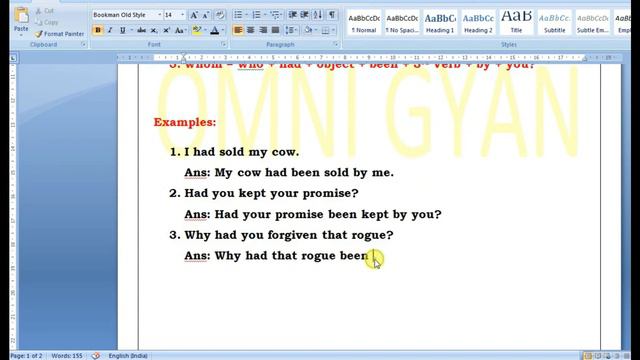This screenshot has height=360, width=640.
Task: Apply the Heading 1 style
Action: coord(440,23)
